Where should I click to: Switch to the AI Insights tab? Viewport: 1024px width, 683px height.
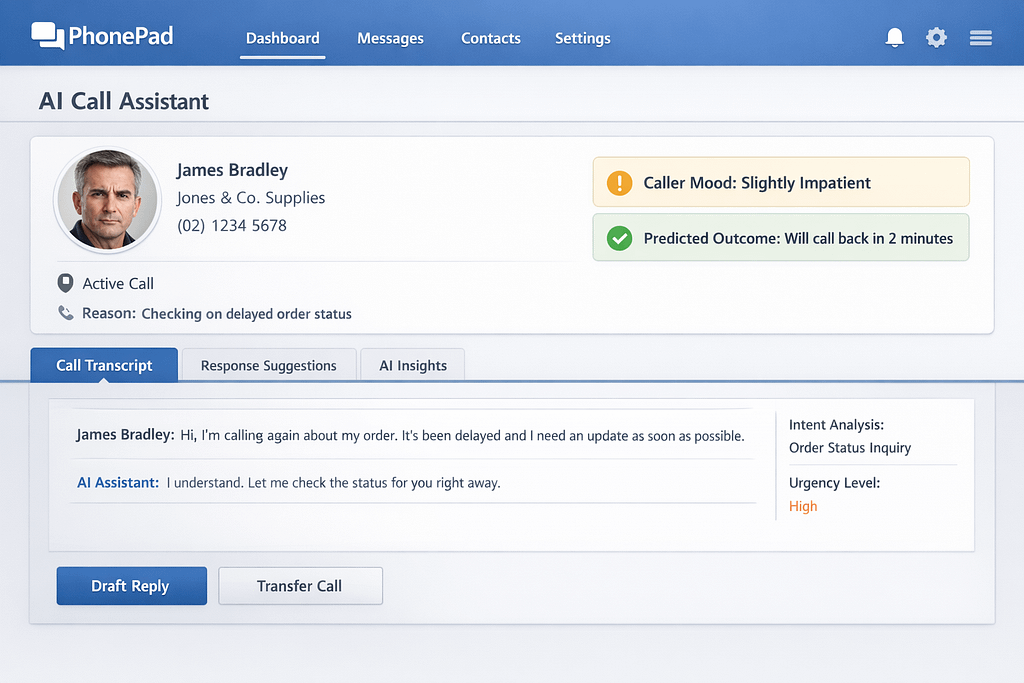pos(413,365)
